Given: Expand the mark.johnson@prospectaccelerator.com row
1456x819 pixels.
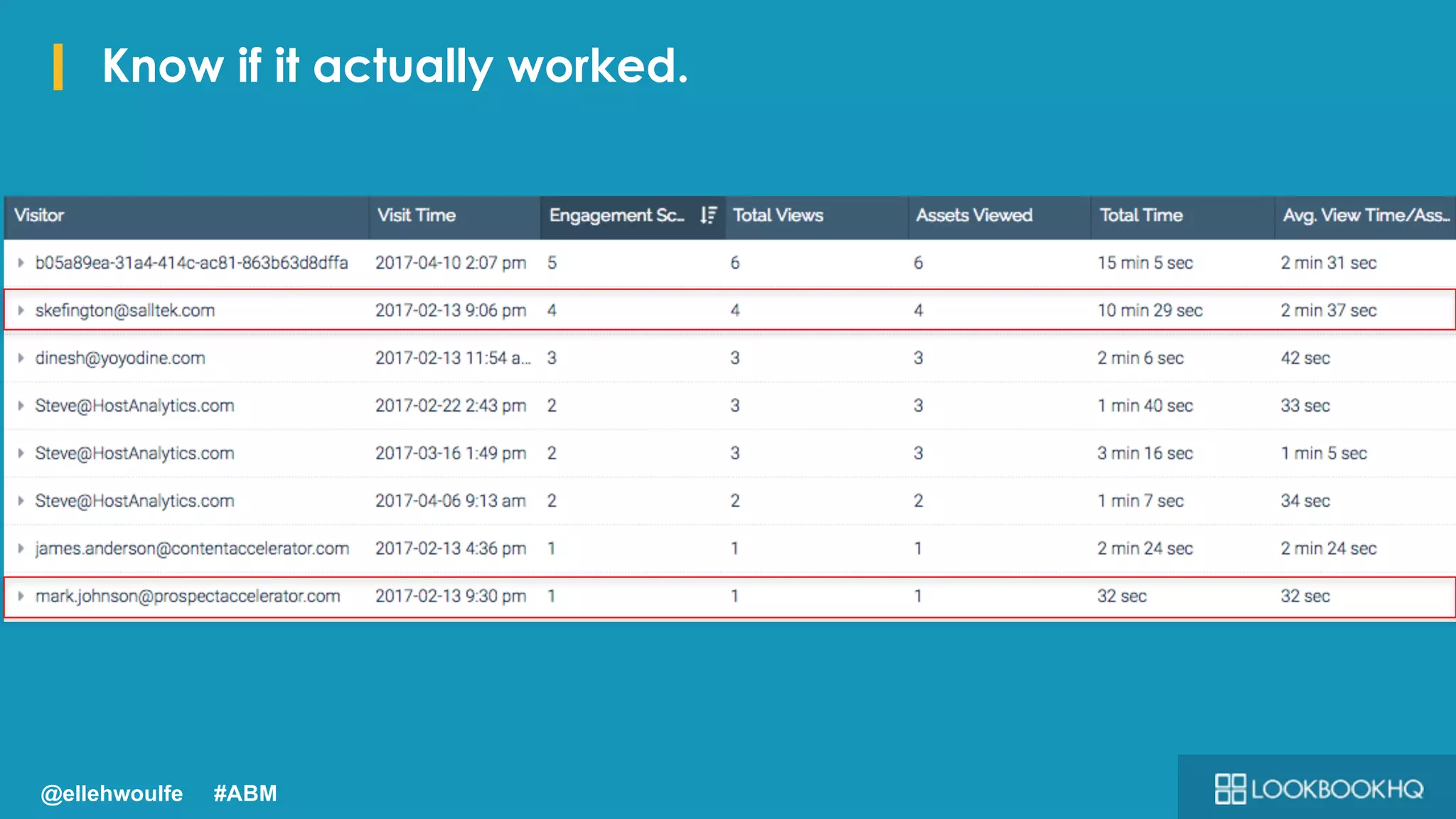Looking at the screenshot, I should click(21, 596).
